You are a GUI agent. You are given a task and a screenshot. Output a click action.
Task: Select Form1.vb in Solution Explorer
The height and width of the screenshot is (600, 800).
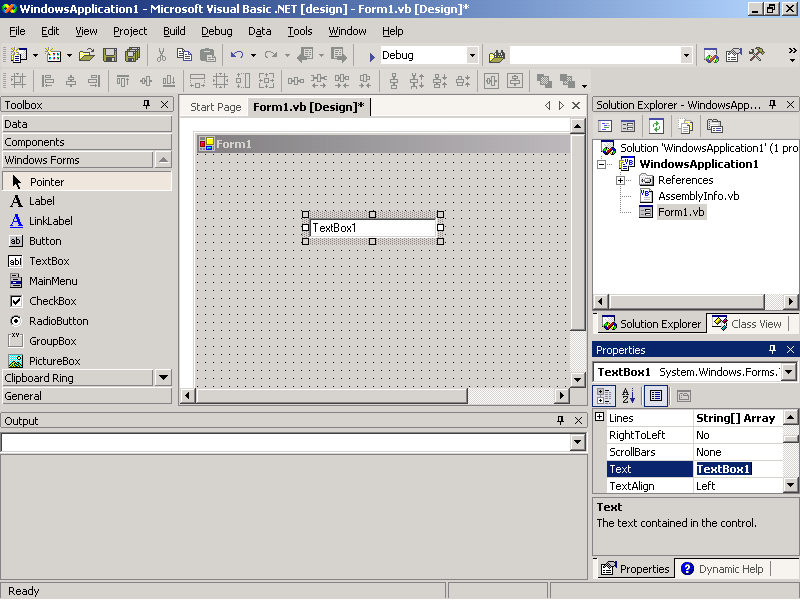coord(681,212)
